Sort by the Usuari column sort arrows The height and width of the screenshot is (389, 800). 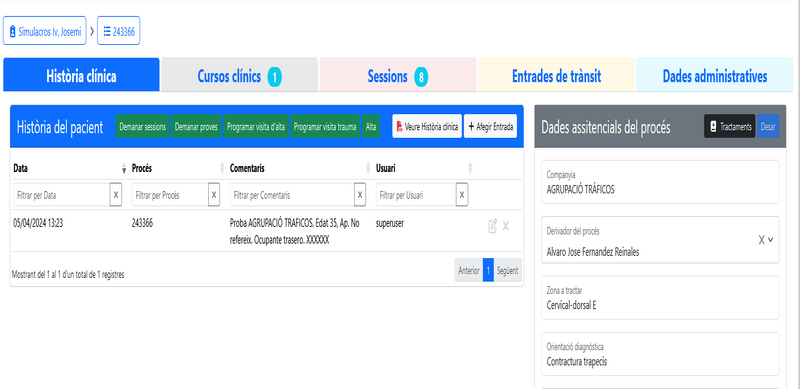tap(470, 168)
